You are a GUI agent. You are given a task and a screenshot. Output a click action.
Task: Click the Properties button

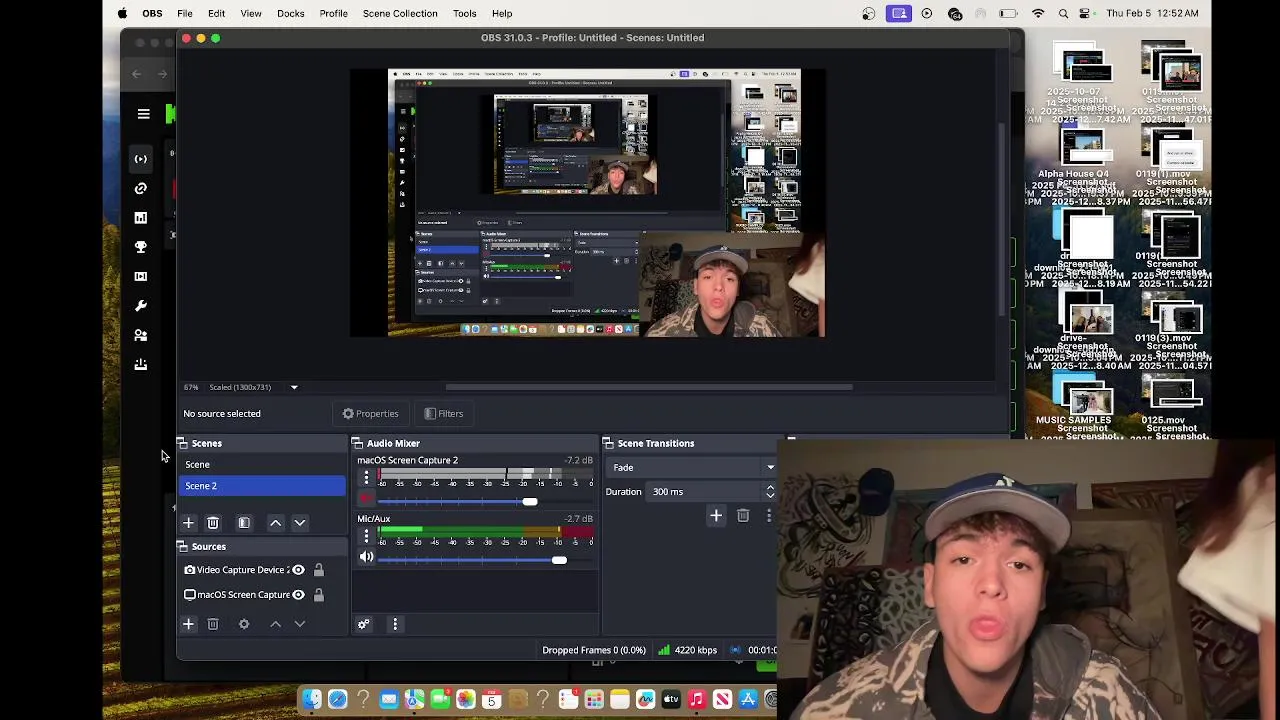pos(371,413)
